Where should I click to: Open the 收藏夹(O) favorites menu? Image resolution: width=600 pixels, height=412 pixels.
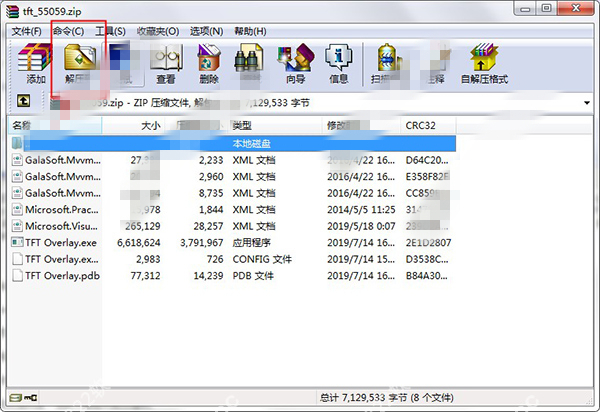pyautogui.click(x=158, y=31)
